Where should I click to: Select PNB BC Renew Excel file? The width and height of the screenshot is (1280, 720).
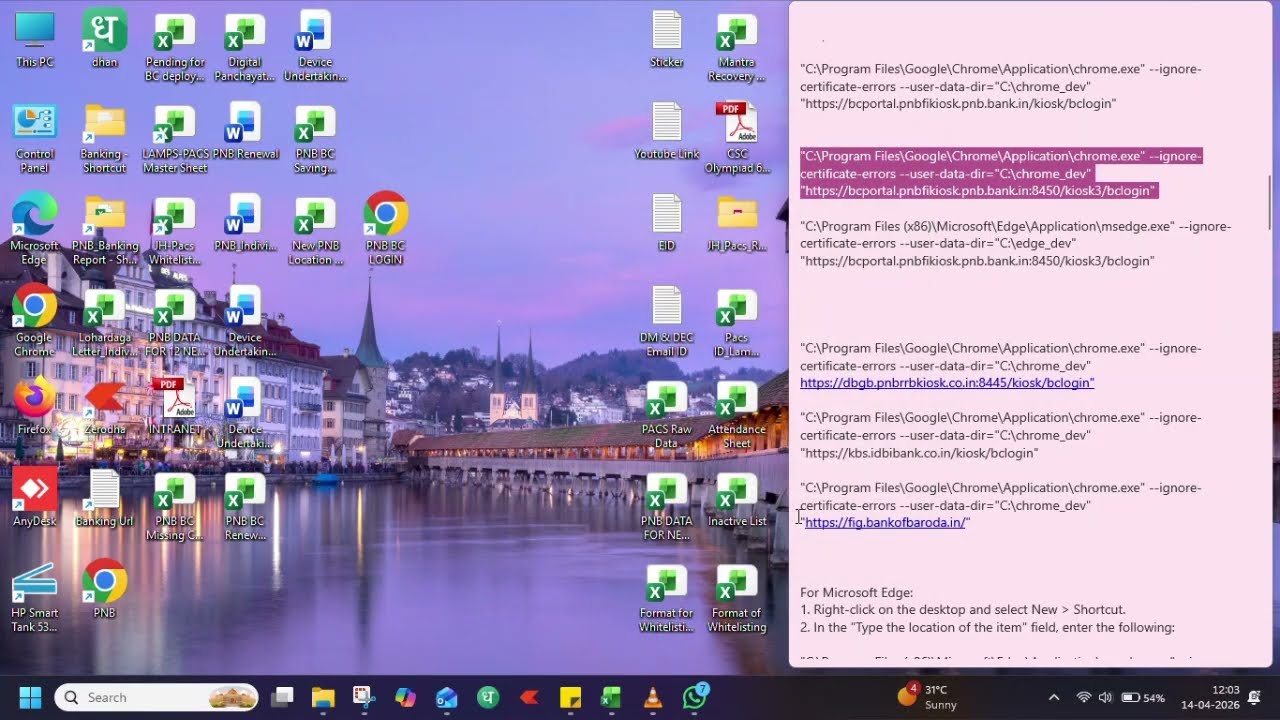(244, 505)
